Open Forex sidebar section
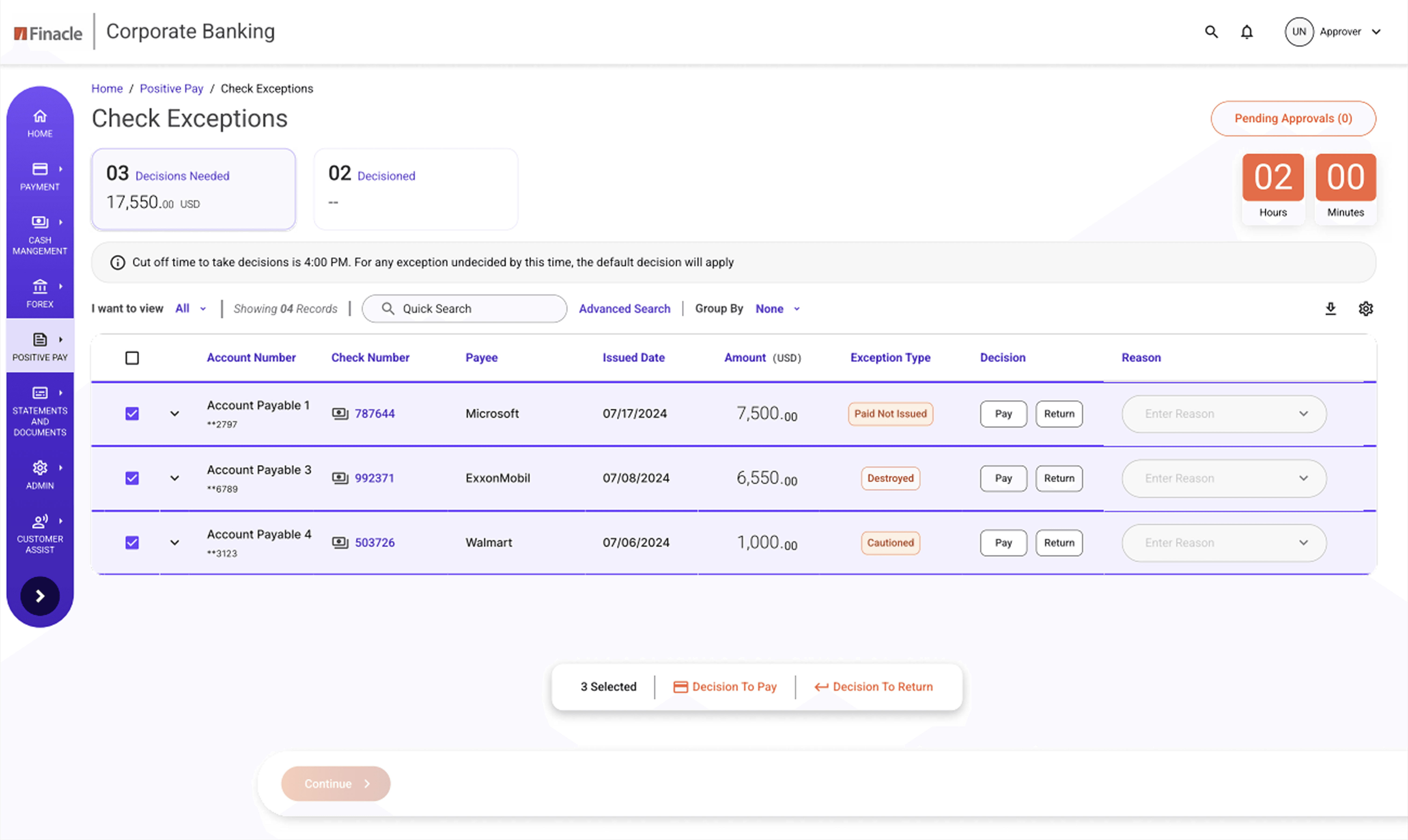Image resolution: width=1408 pixels, height=840 pixels. pos(40,294)
